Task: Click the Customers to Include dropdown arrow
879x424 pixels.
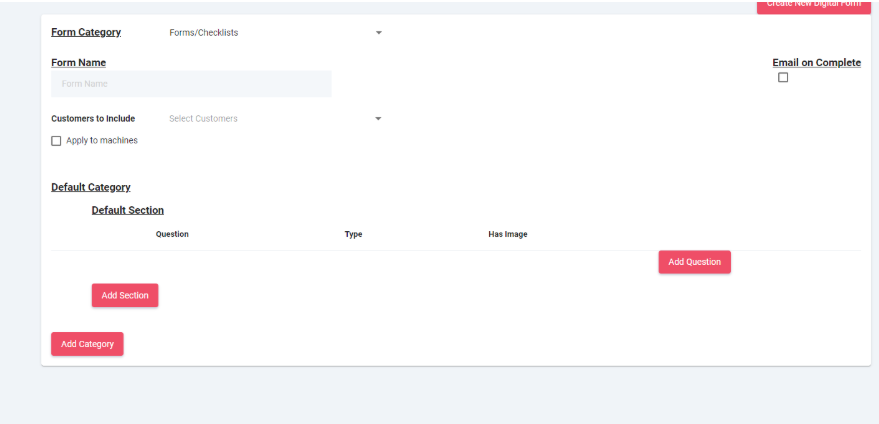Action: tap(378, 119)
